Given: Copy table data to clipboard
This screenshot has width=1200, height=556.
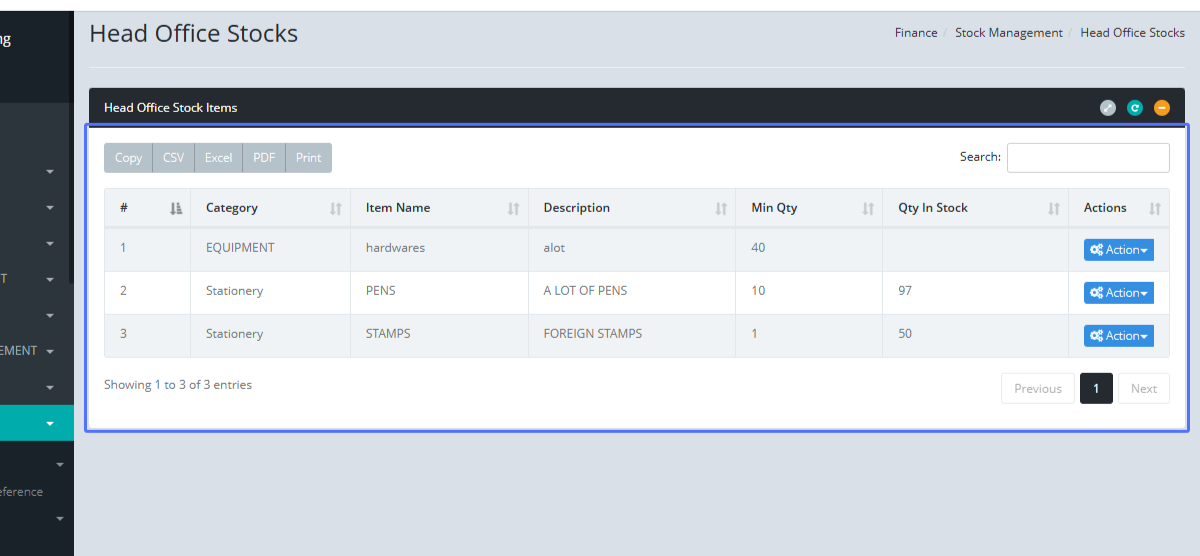Looking at the screenshot, I should point(128,158).
